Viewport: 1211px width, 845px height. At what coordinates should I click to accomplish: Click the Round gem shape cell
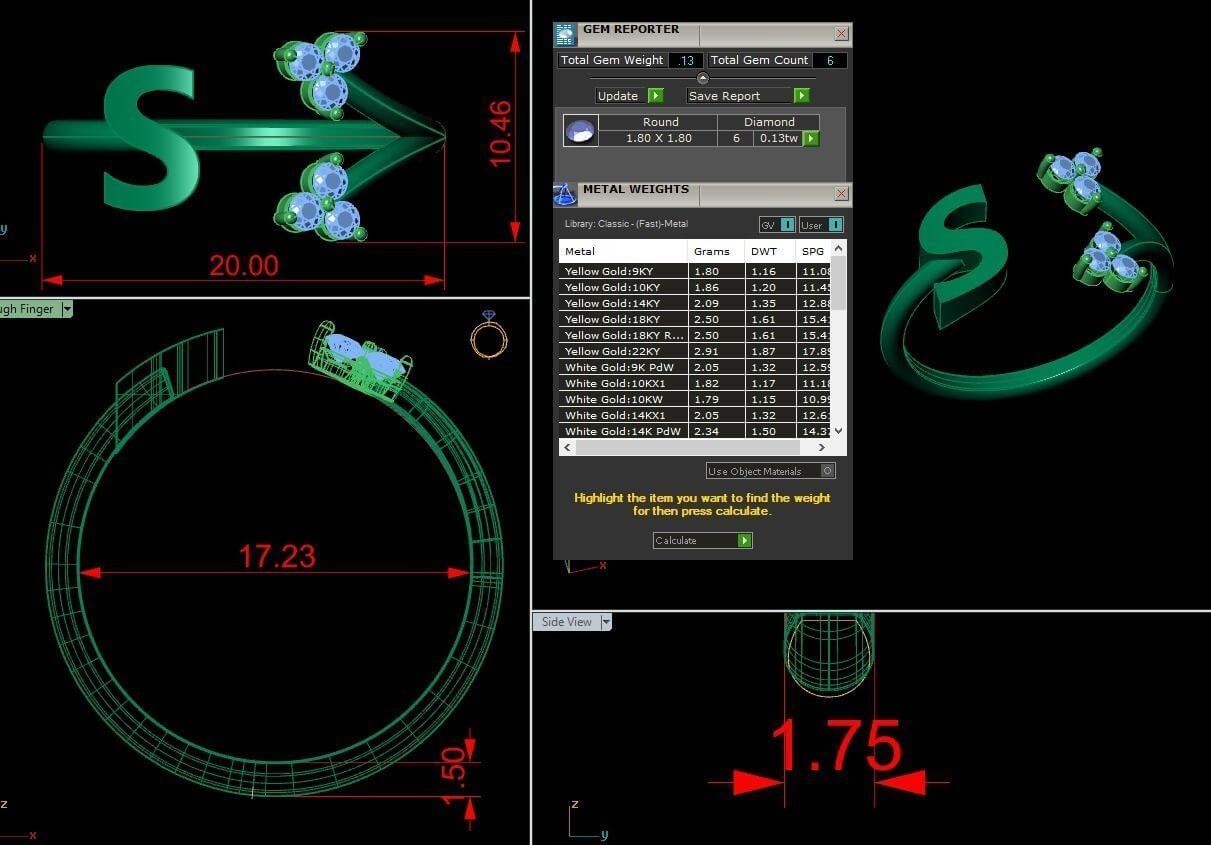[660, 122]
